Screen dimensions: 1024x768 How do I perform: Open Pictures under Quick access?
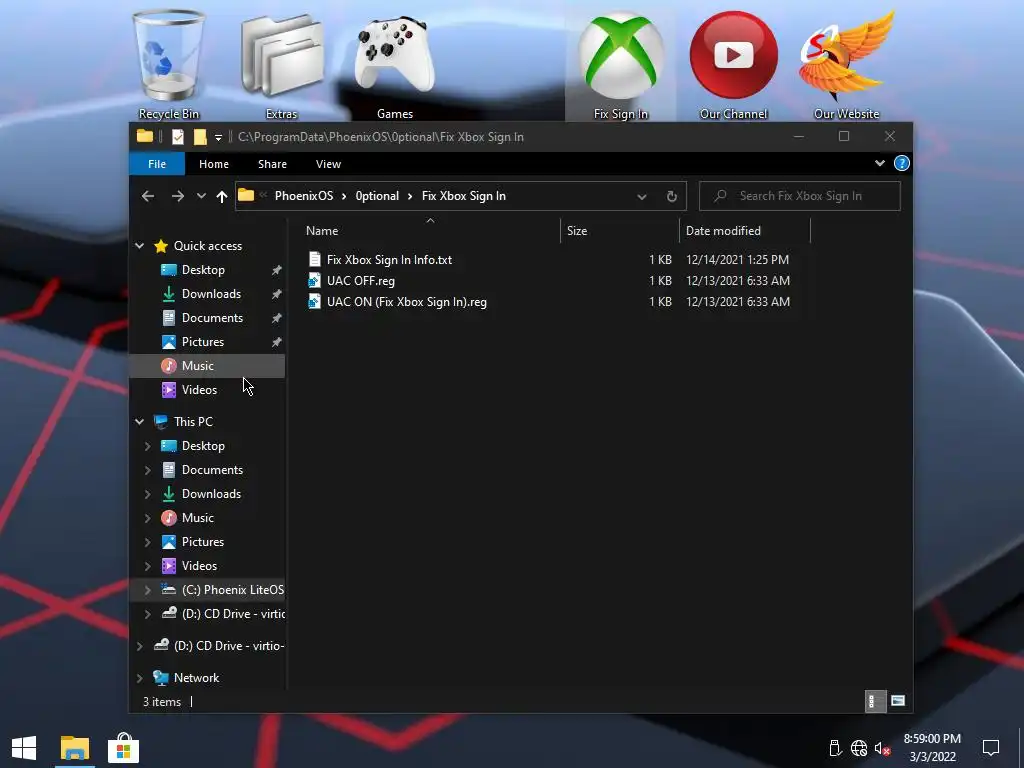click(x=202, y=342)
